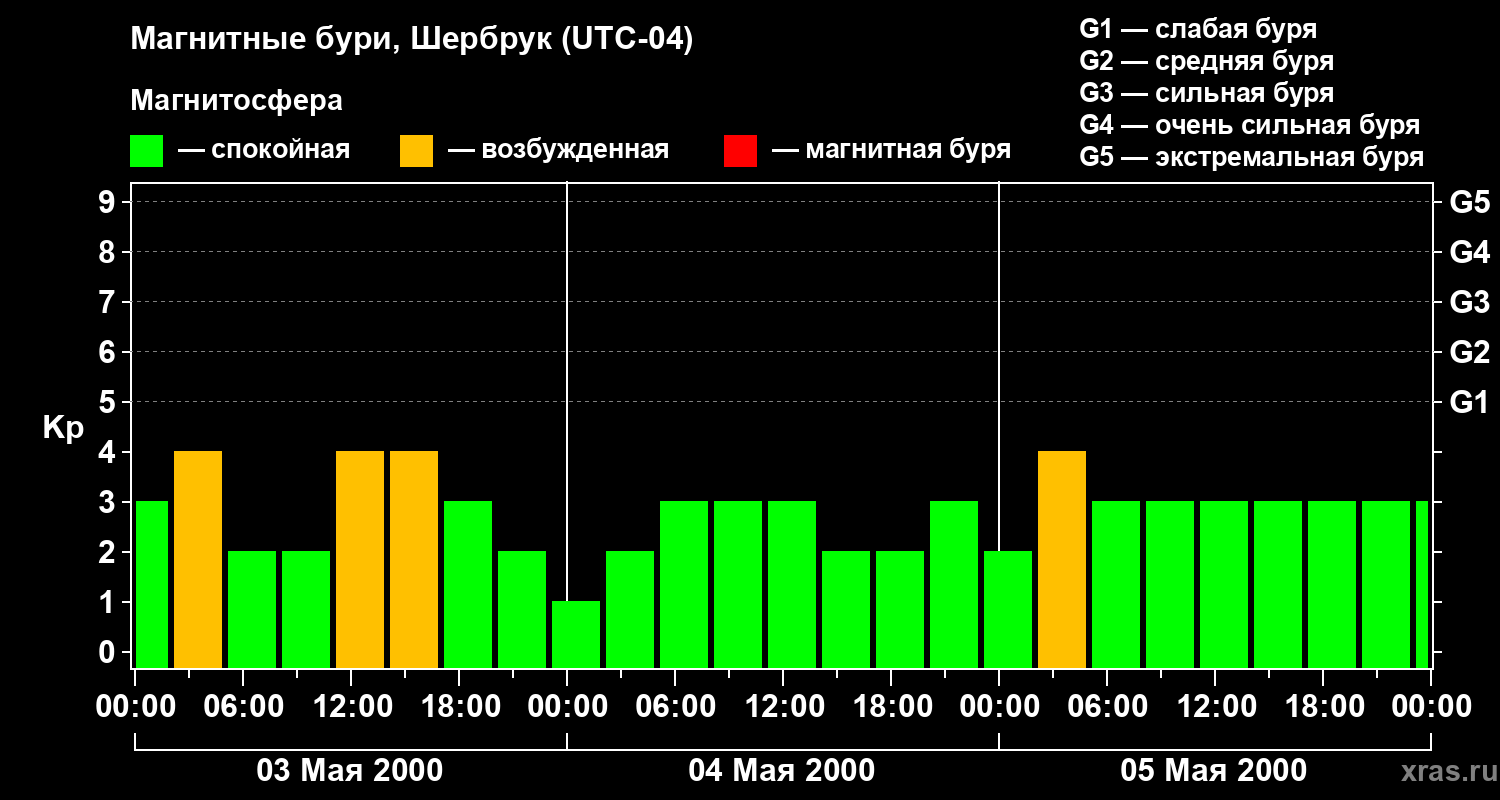Click the '— магнитная буря' legend label

[x=892, y=150]
